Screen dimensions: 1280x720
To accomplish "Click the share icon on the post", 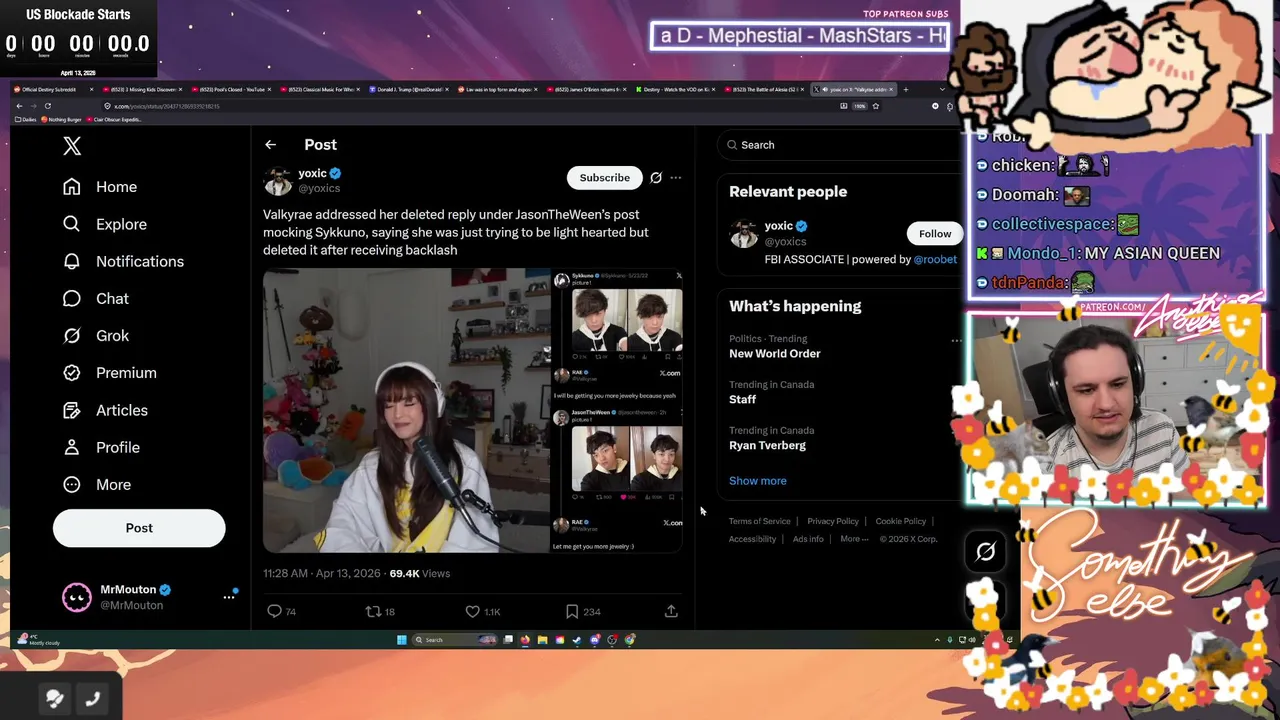I will 671,611.
